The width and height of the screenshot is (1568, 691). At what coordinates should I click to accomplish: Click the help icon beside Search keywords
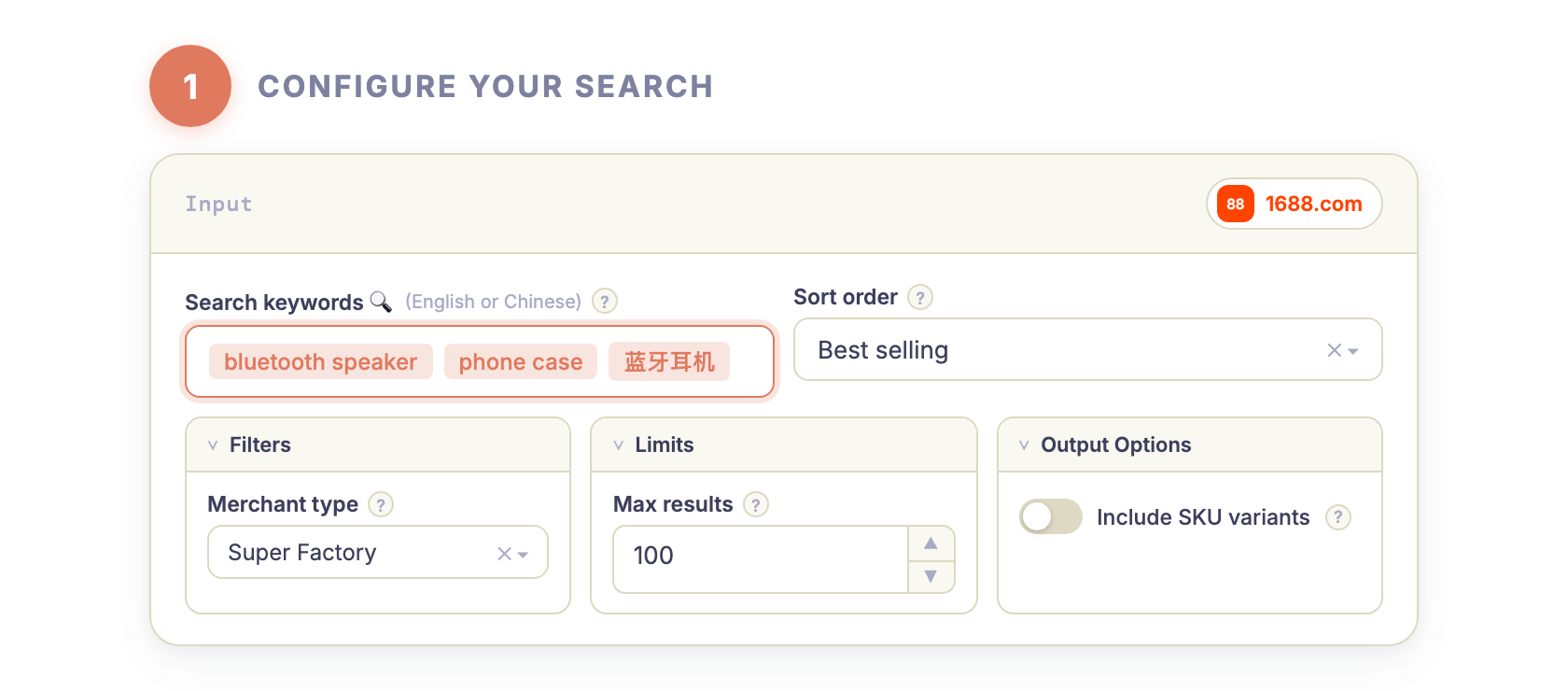pyautogui.click(x=604, y=301)
